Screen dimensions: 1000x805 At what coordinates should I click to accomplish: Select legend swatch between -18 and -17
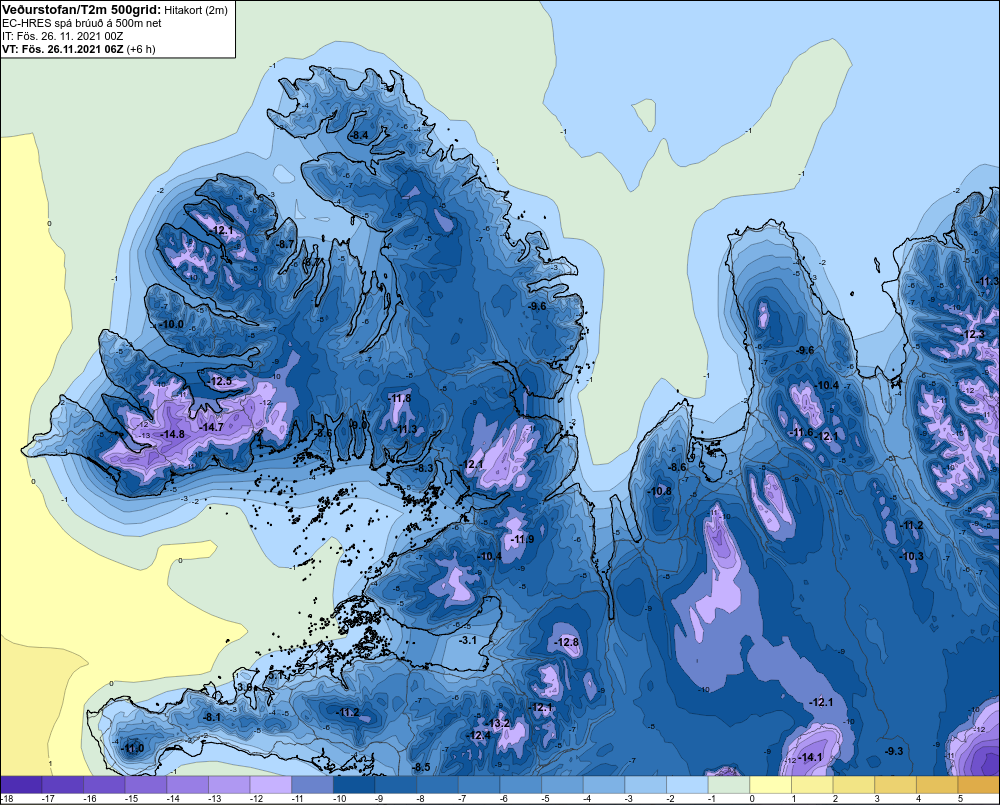click(22, 785)
